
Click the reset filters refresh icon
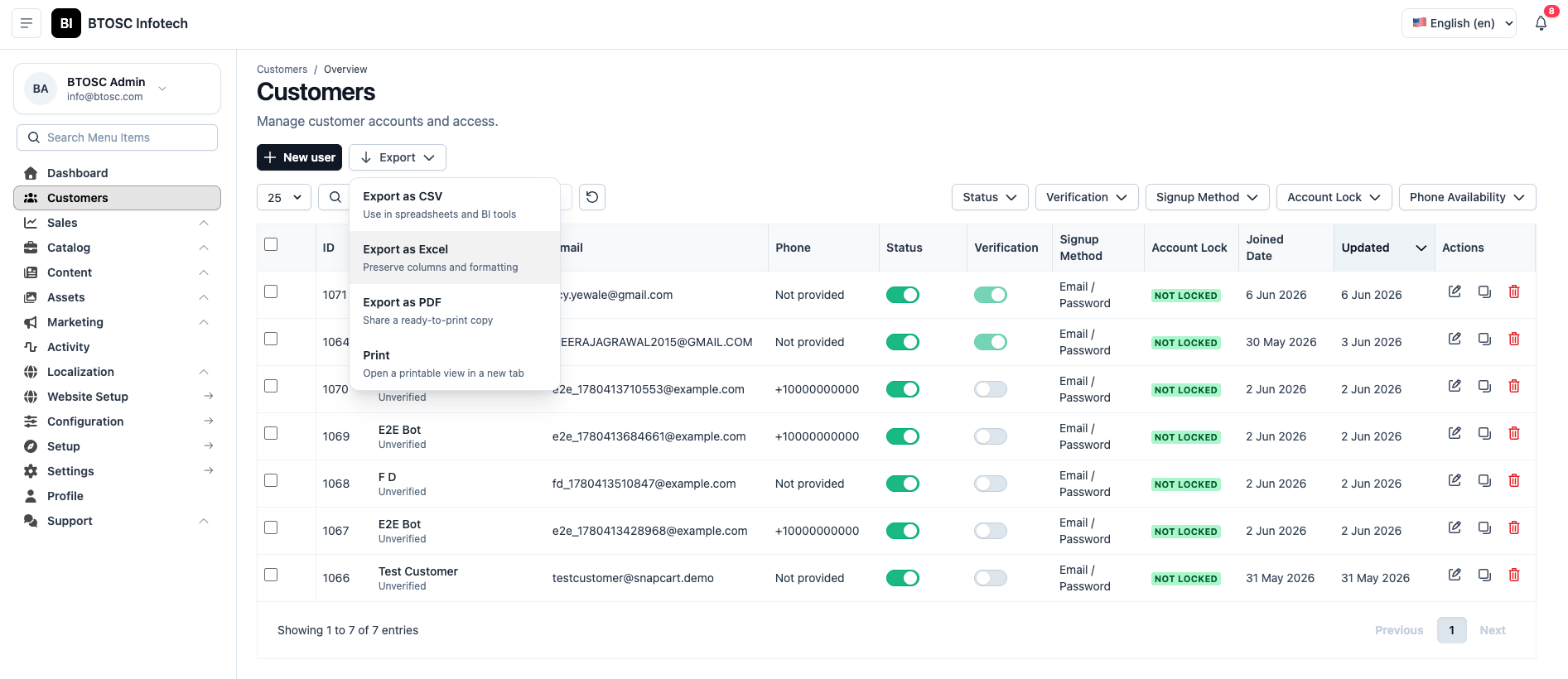(x=592, y=197)
